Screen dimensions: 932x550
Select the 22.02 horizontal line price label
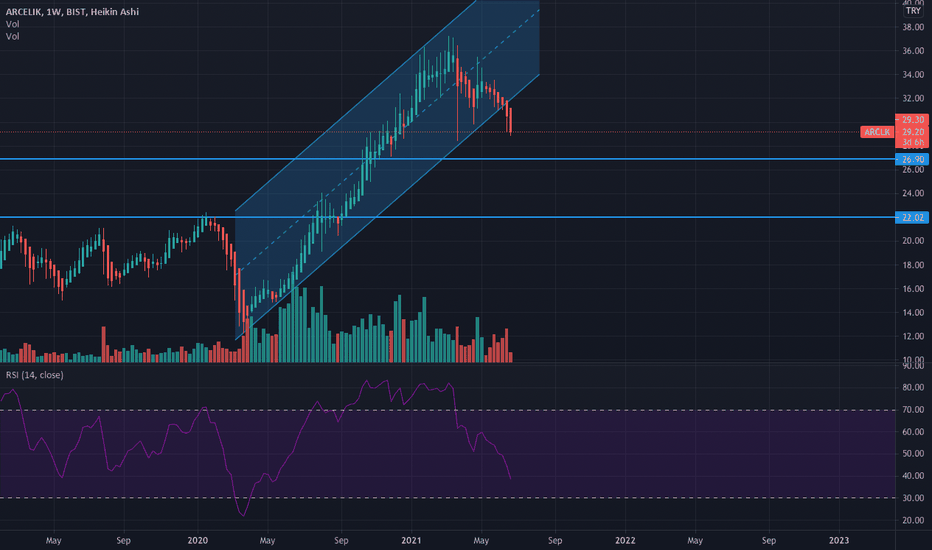click(x=912, y=218)
